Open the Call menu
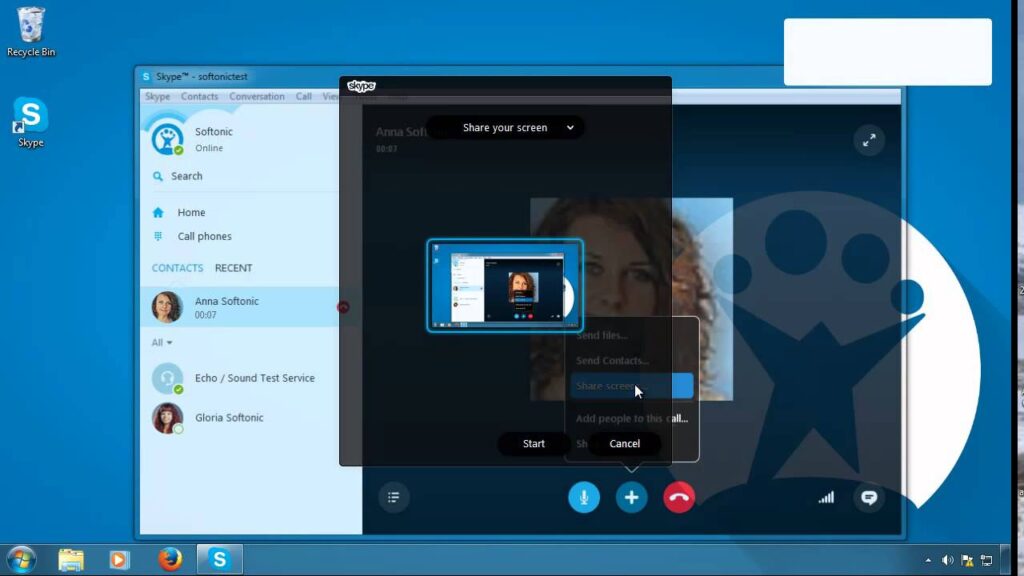The height and width of the screenshot is (576, 1024). 304,96
